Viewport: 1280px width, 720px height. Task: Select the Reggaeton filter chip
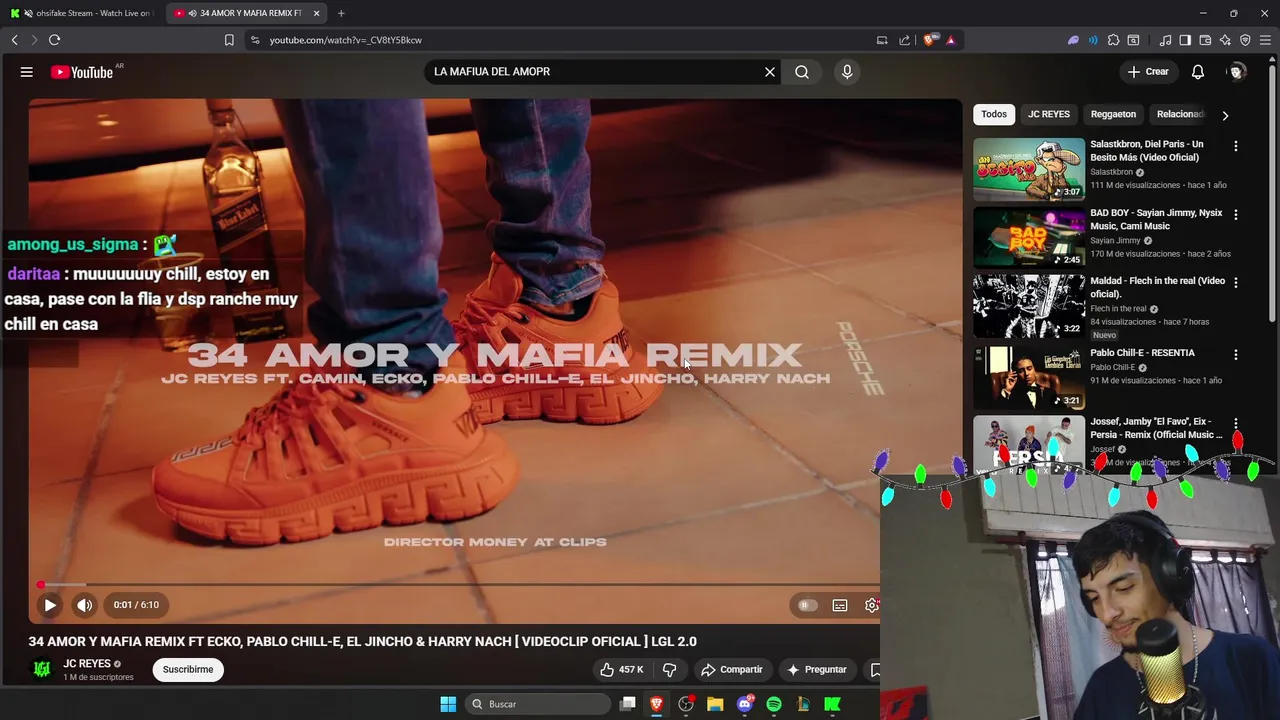[1113, 114]
